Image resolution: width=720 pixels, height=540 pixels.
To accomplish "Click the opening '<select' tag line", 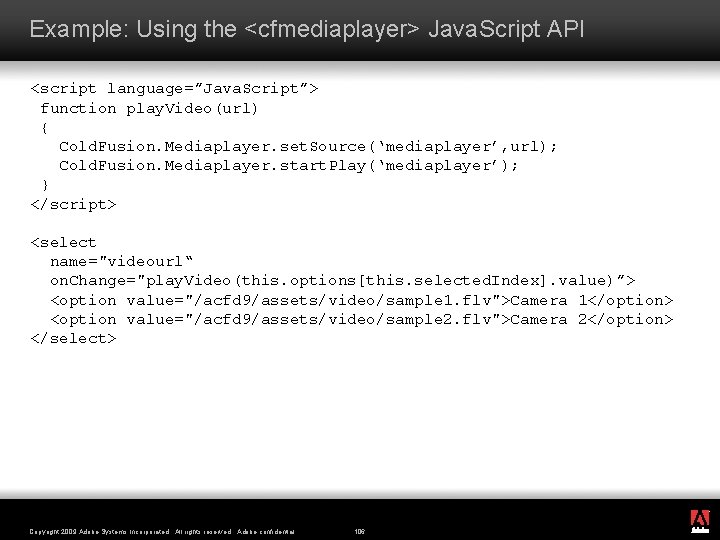I will (x=63, y=242).
